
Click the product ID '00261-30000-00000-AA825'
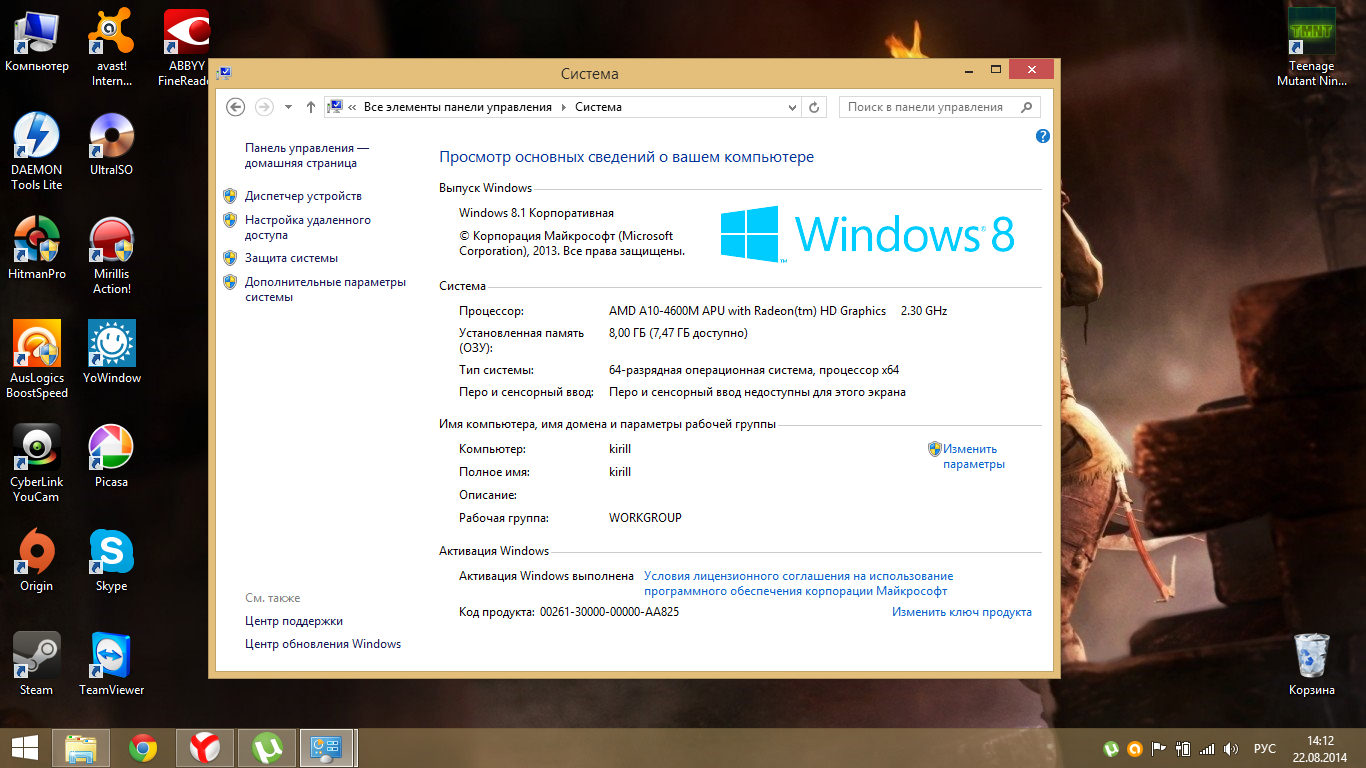[x=609, y=612]
